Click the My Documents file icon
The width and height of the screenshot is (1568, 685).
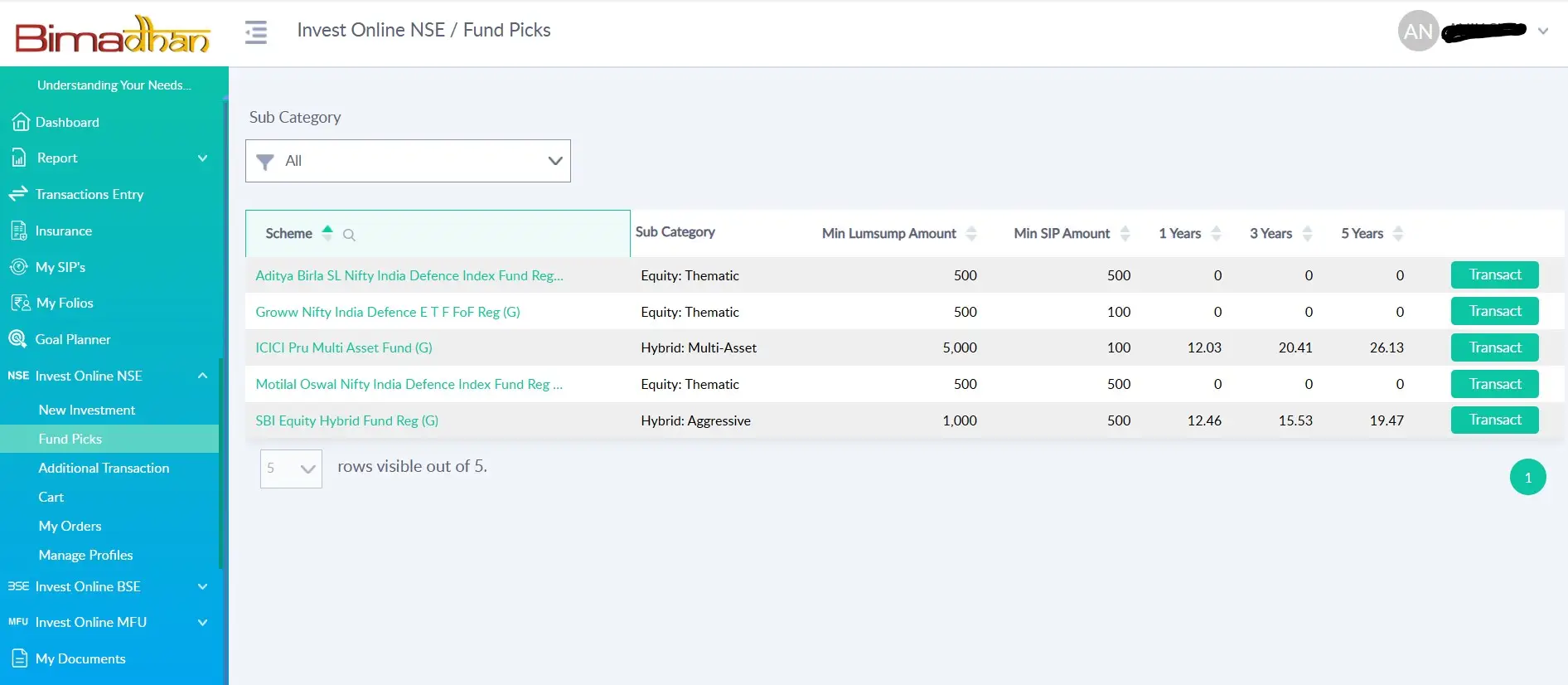pyautogui.click(x=20, y=658)
